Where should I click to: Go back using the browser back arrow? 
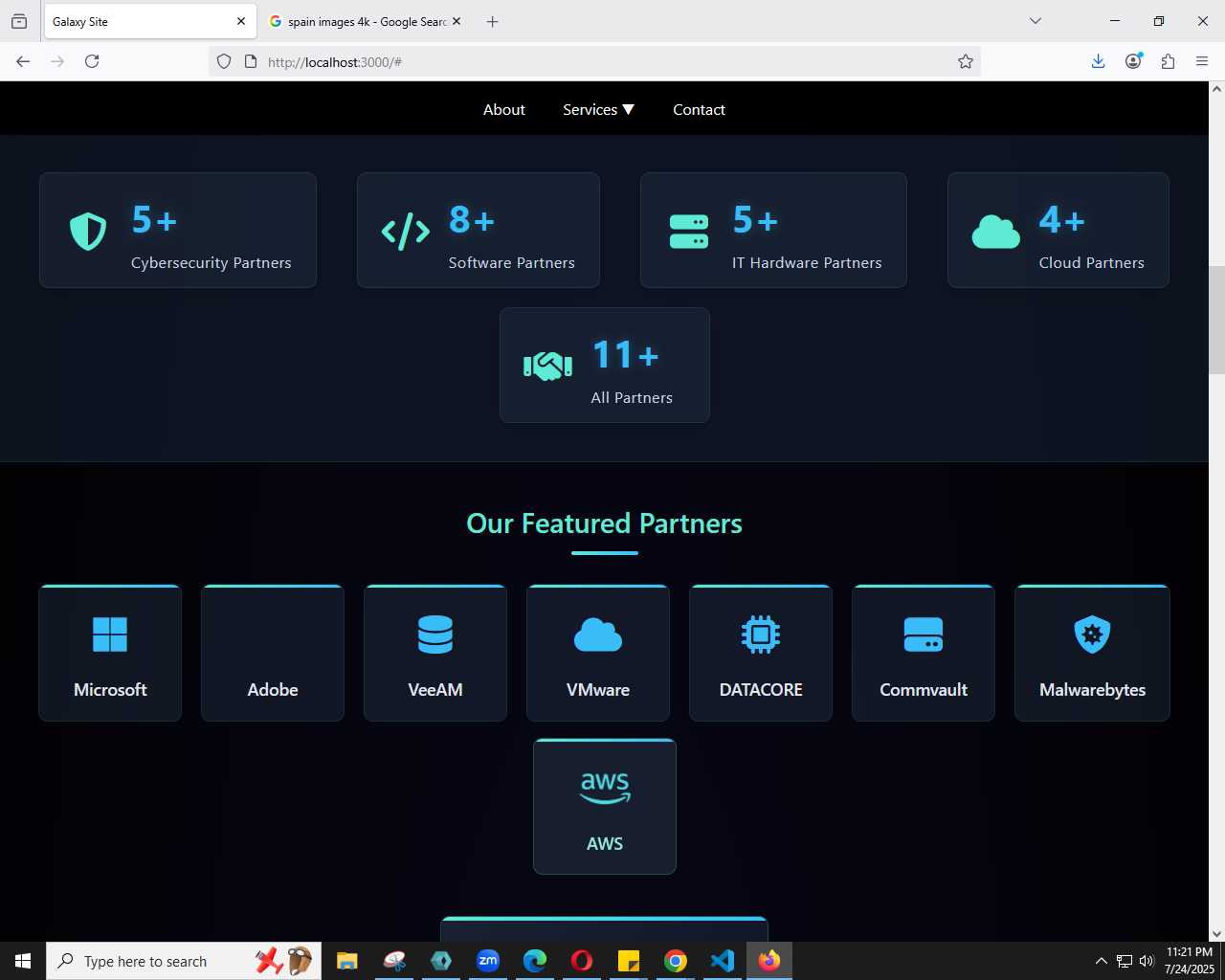coord(23,61)
